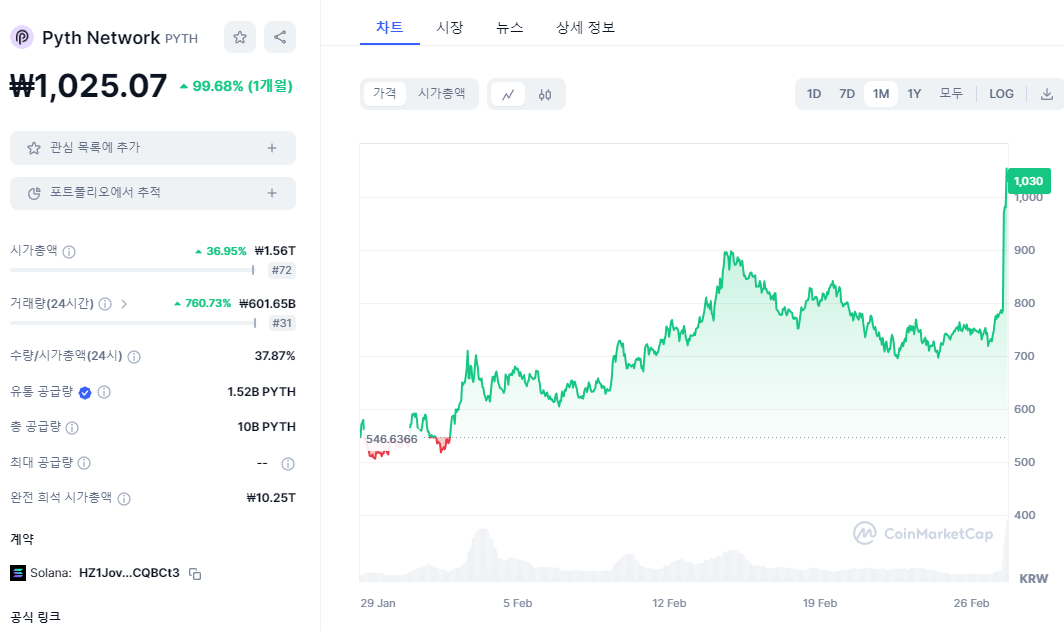
Task: Toggle LOG scale on chart
Action: tap(1001, 94)
